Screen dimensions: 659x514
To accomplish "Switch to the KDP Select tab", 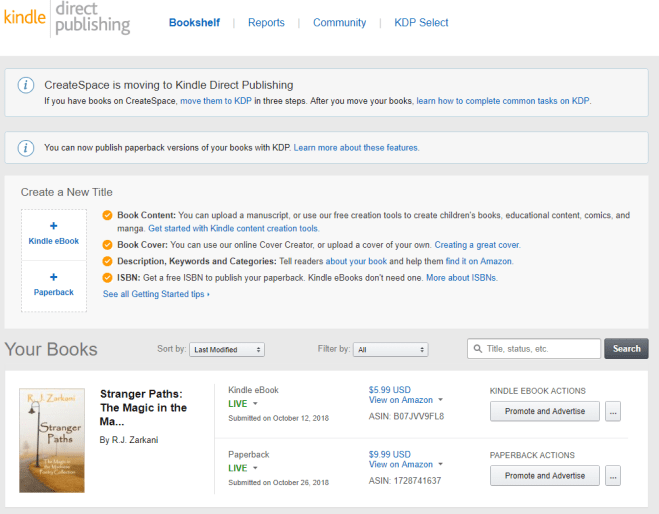I will (x=421, y=22).
